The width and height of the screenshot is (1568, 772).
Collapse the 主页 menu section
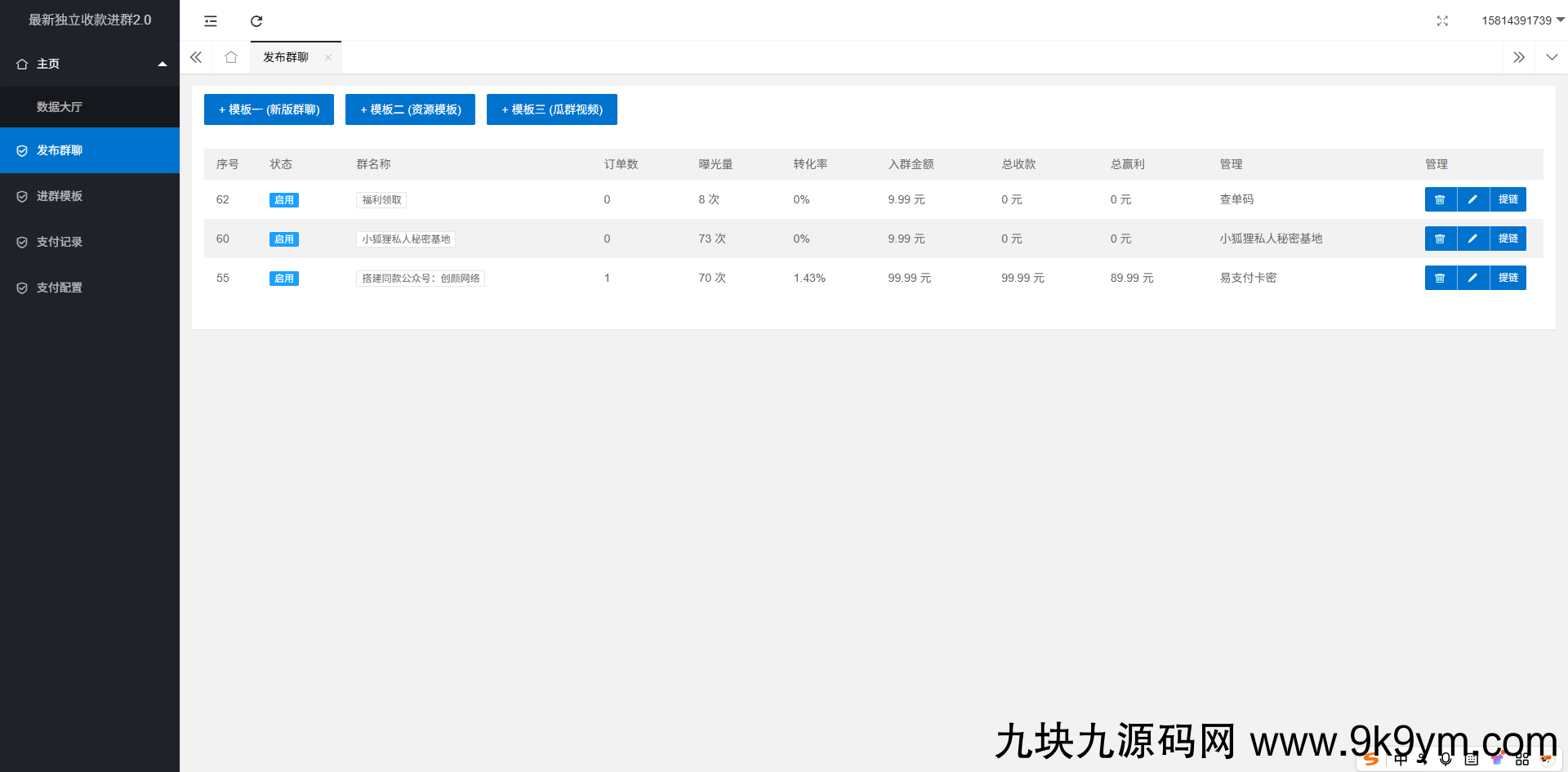tap(162, 63)
